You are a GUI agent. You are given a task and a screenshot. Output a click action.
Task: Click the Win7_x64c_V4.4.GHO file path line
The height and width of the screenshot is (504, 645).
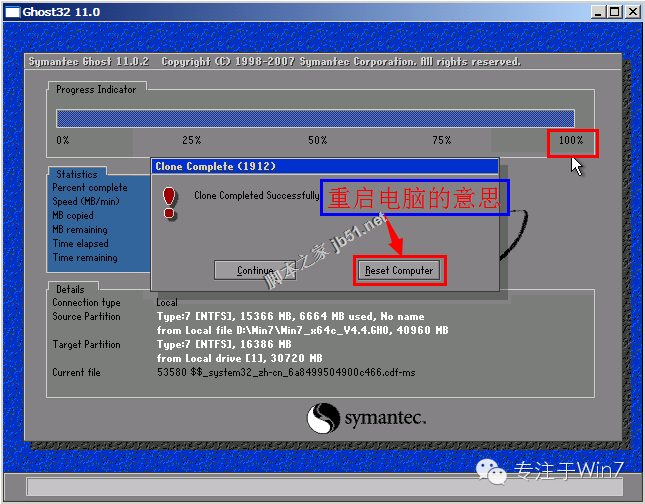point(302,330)
